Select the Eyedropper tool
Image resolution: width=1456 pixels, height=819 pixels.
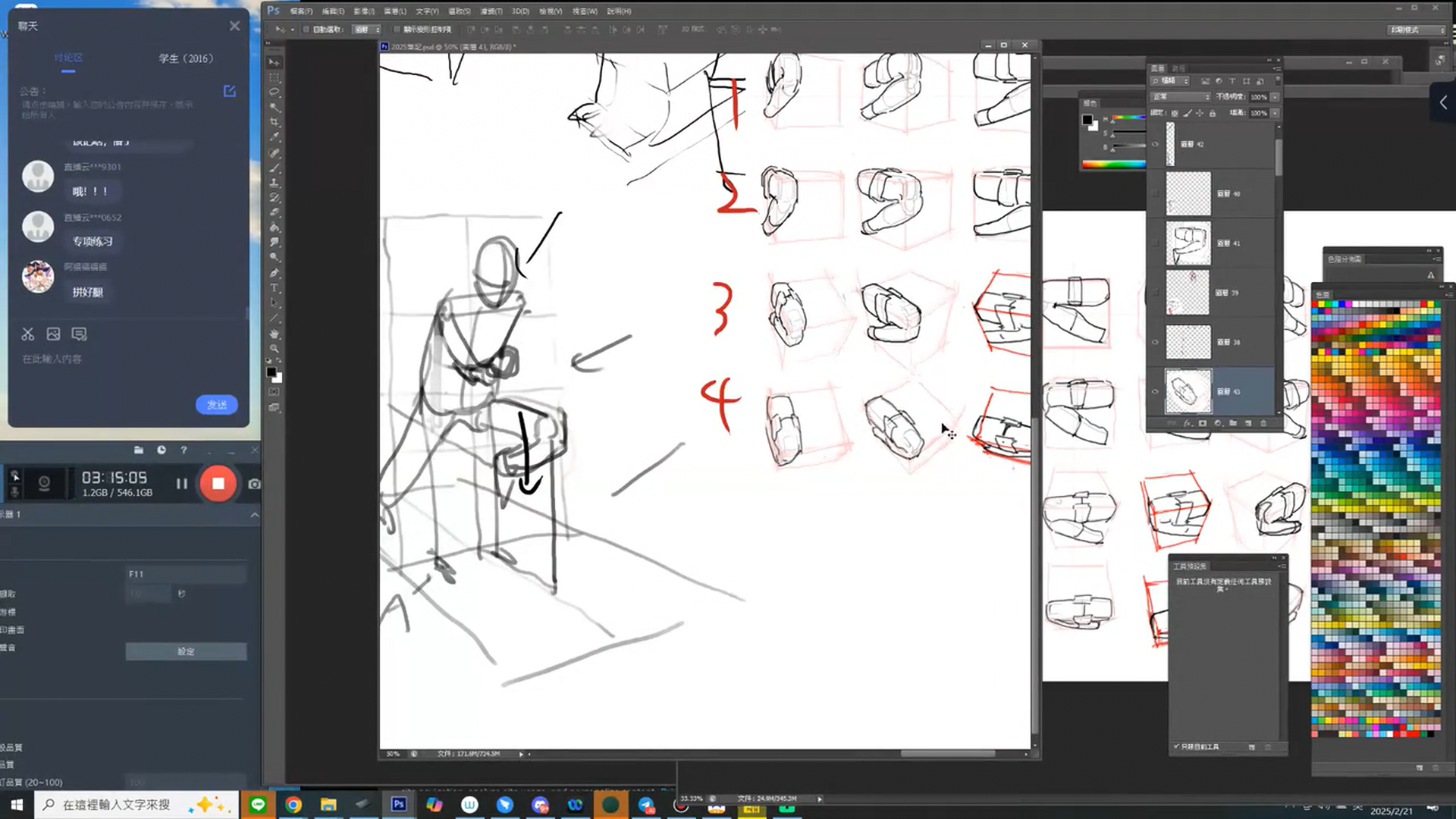pos(275,137)
